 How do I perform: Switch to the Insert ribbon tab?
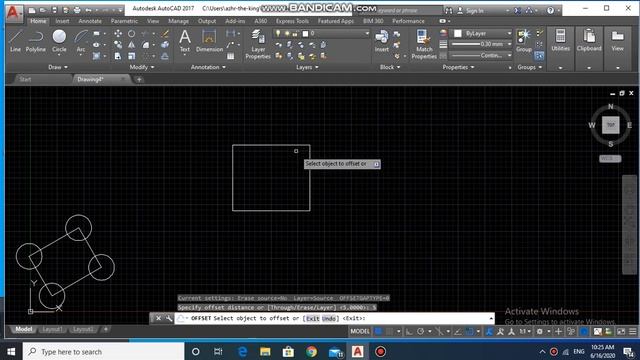click(62, 21)
